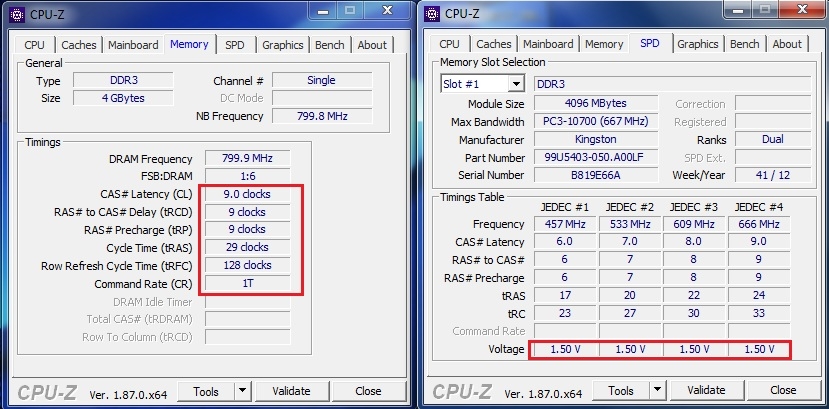
Task: Click Tools button in left window
Action: [206, 391]
